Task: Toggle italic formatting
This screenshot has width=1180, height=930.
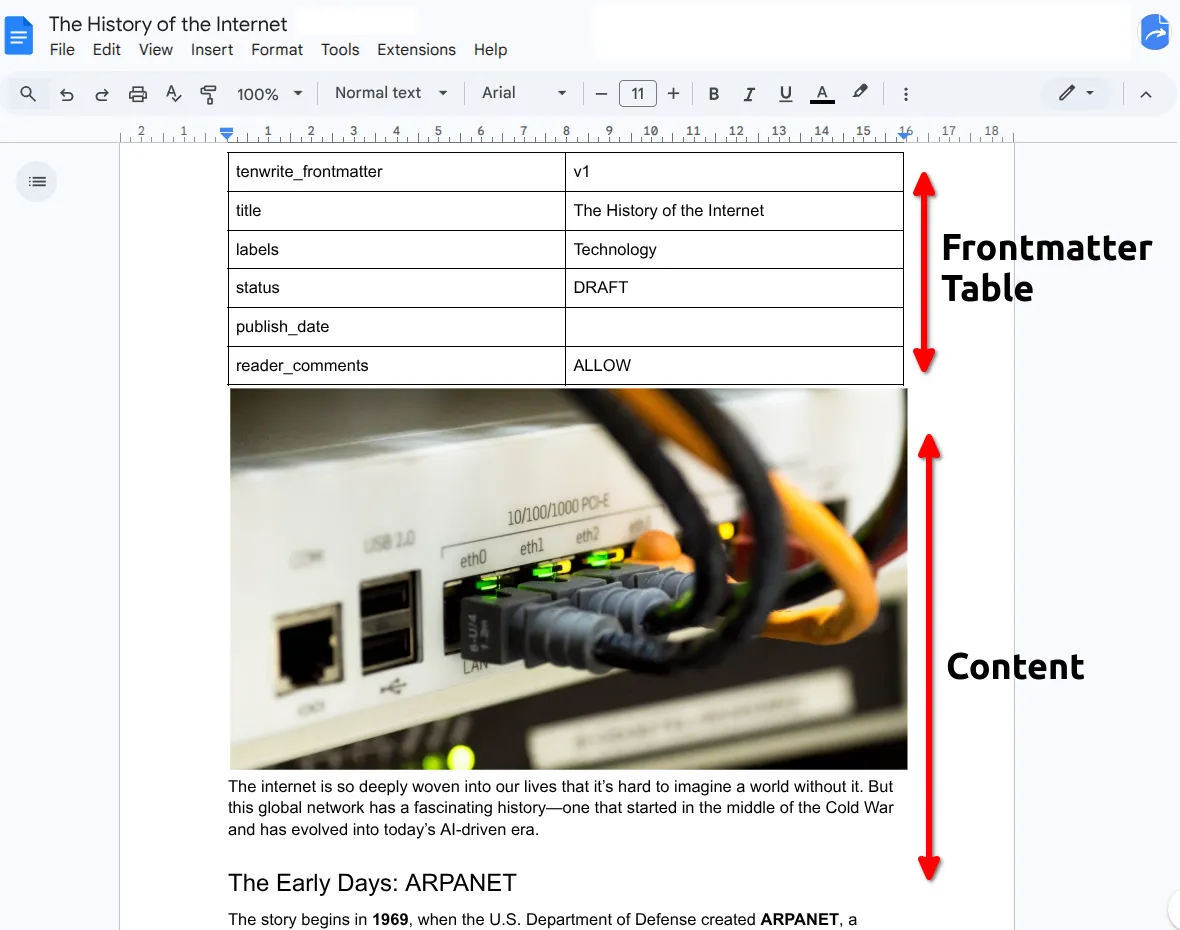Action: pos(749,93)
